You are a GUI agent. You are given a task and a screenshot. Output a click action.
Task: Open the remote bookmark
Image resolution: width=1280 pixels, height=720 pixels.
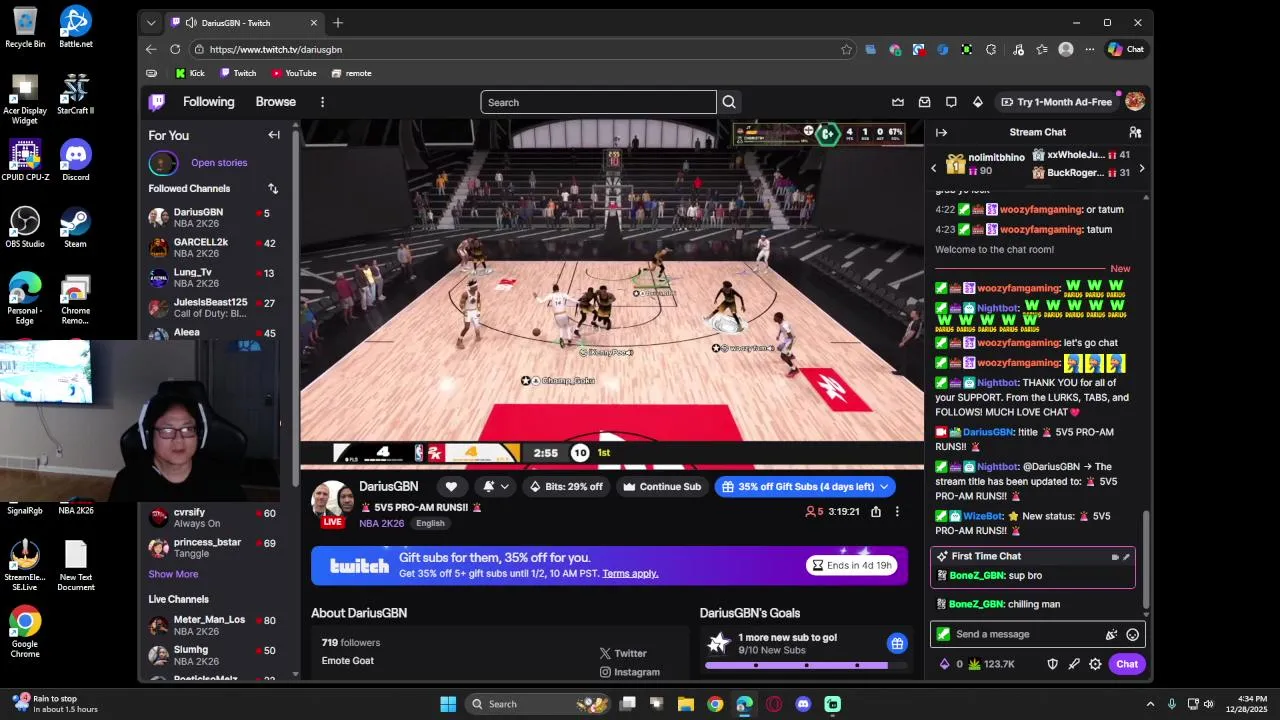tap(351, 73)
